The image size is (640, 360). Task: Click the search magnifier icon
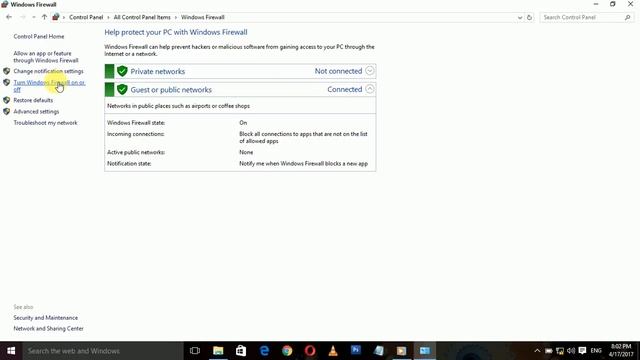627,18
